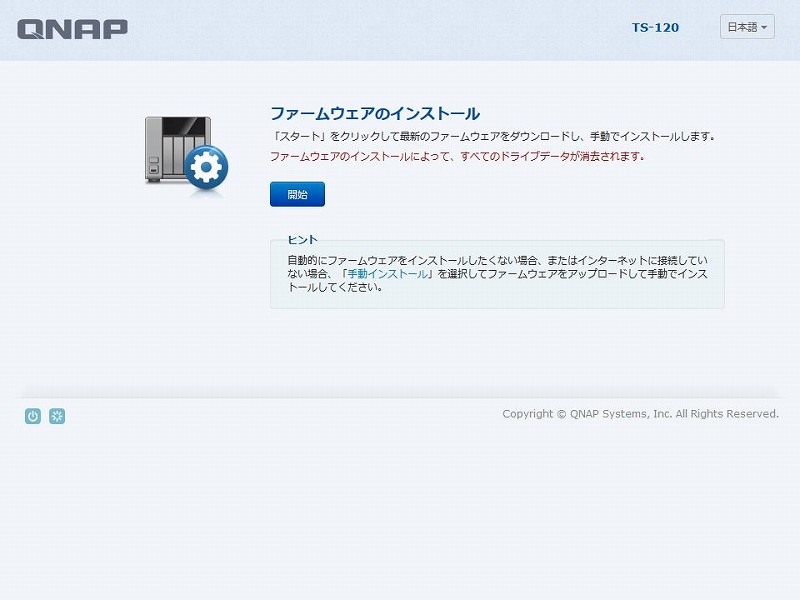Click the system restart icon at bottom left

click(x=57, y=415)
